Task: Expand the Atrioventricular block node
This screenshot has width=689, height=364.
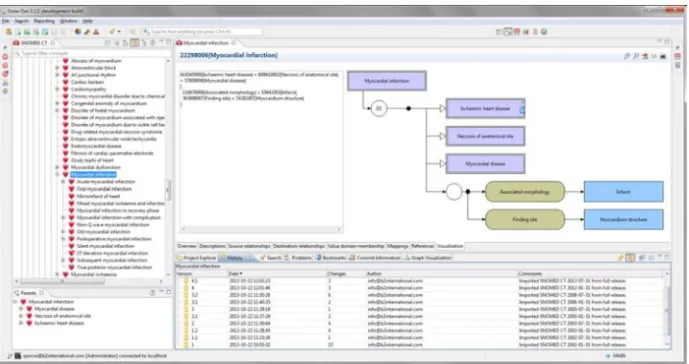Action: click(x=57, y=68)
